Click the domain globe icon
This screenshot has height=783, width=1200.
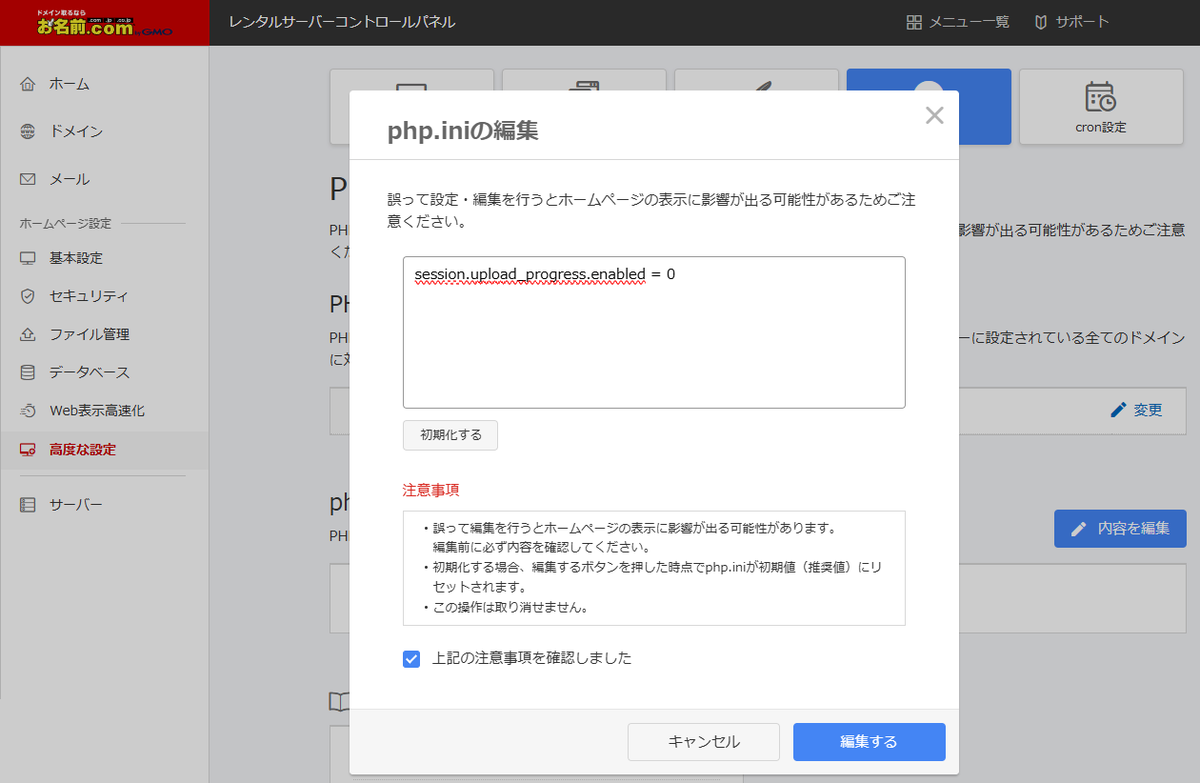[28, 132]
